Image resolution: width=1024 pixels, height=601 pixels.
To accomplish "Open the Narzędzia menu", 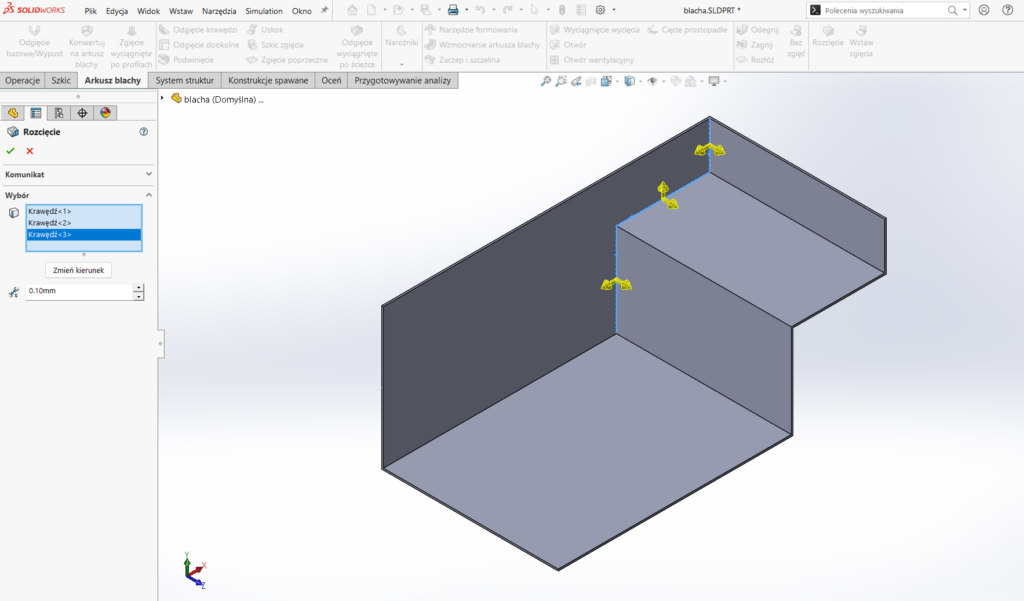I will click(x=219, y=11).
